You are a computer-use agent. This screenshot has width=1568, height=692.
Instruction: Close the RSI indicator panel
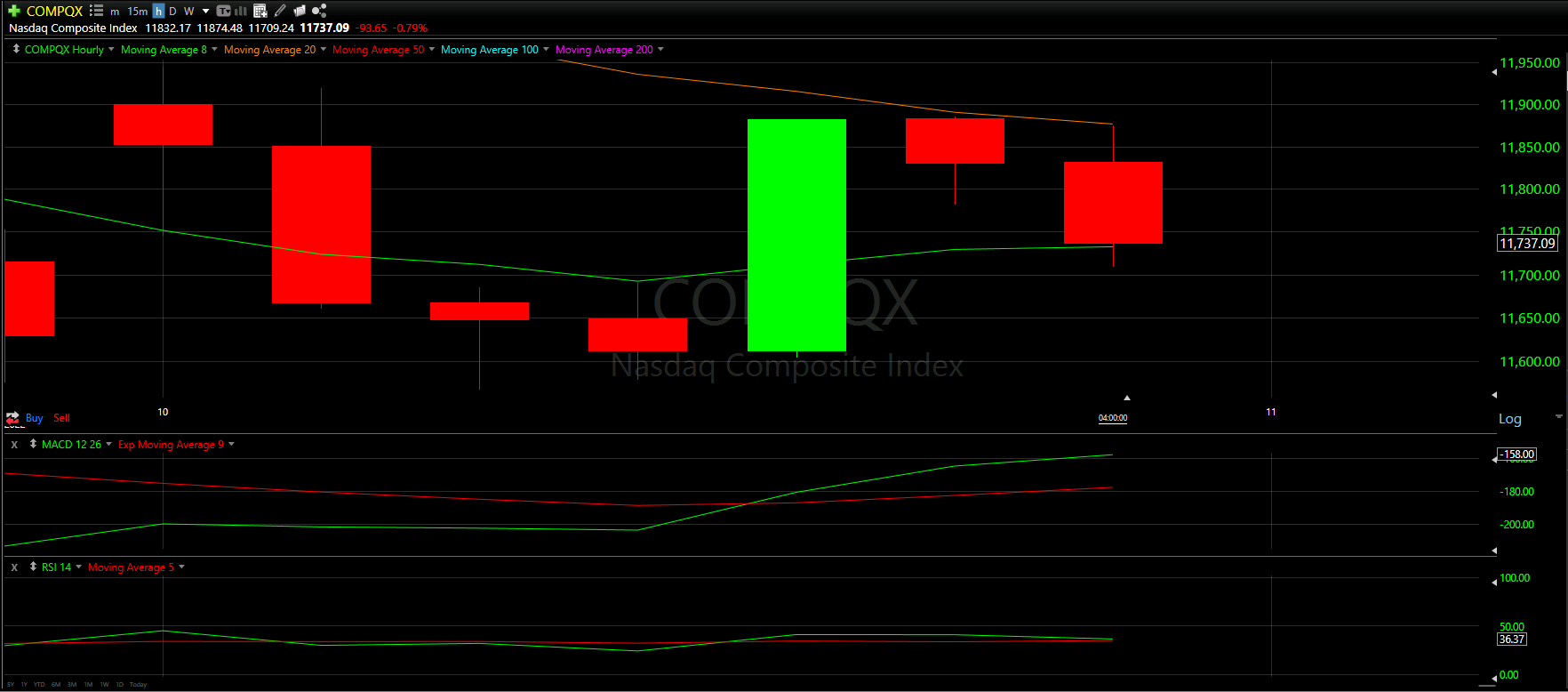[14, 567]
